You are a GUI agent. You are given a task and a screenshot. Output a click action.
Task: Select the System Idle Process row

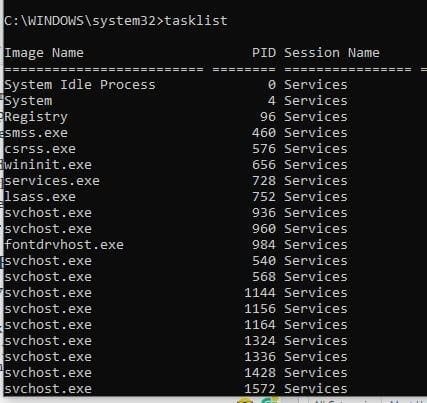pos(176,85)
